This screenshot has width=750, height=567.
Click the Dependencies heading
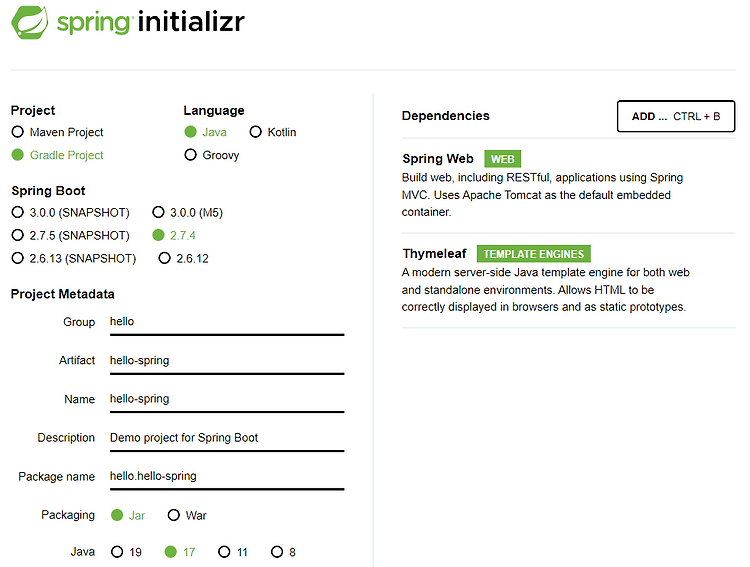click(445, 116)
